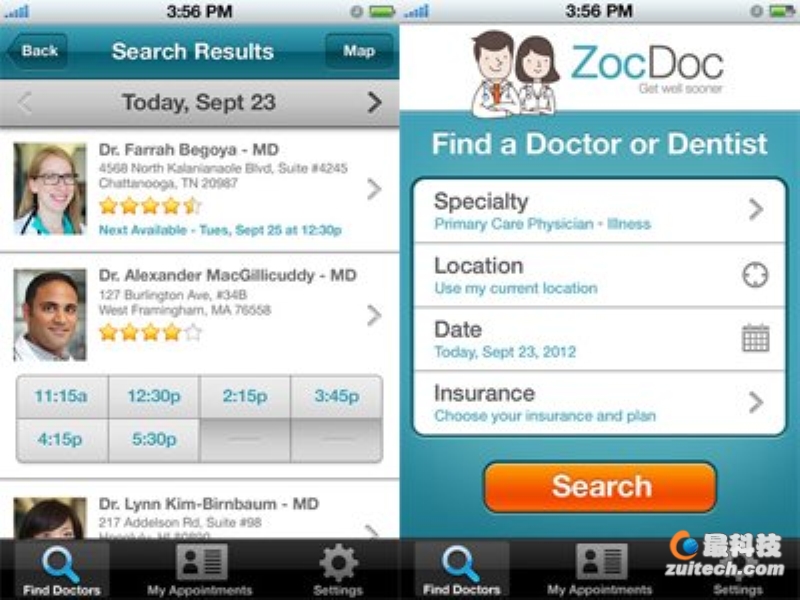The height and width of the screenshot is (600, 800).
Task: Tap My Appointments icon in right tab bar
Action: click(602, 562)
